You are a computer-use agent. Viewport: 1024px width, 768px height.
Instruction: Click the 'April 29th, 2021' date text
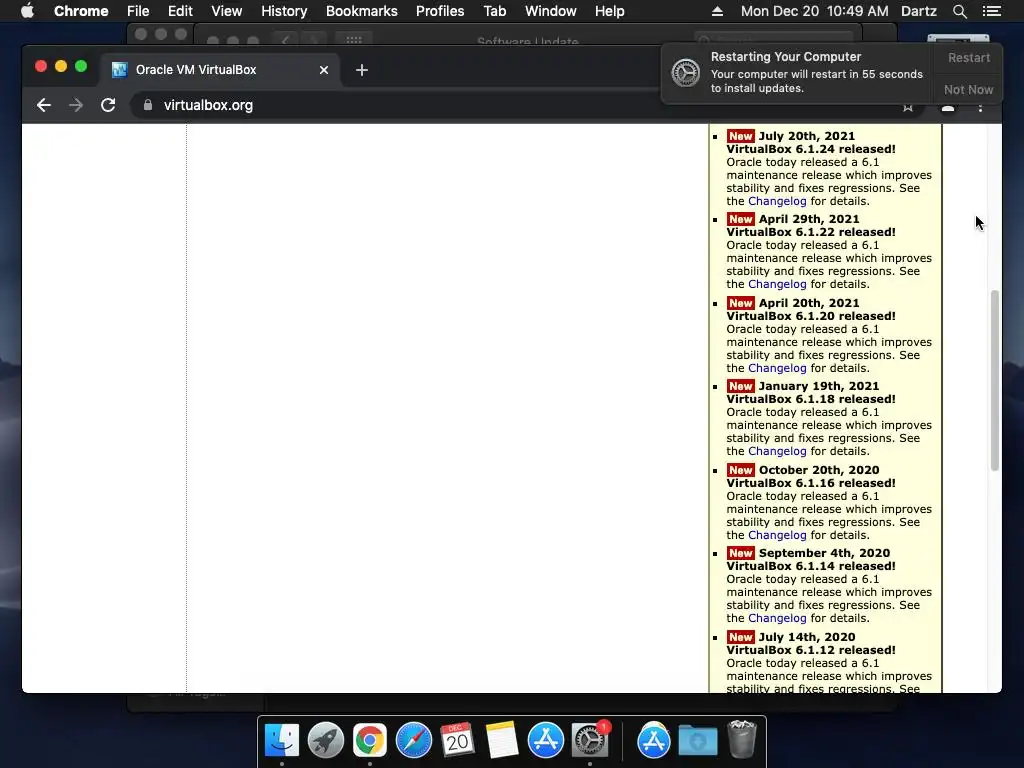(808, 219)
